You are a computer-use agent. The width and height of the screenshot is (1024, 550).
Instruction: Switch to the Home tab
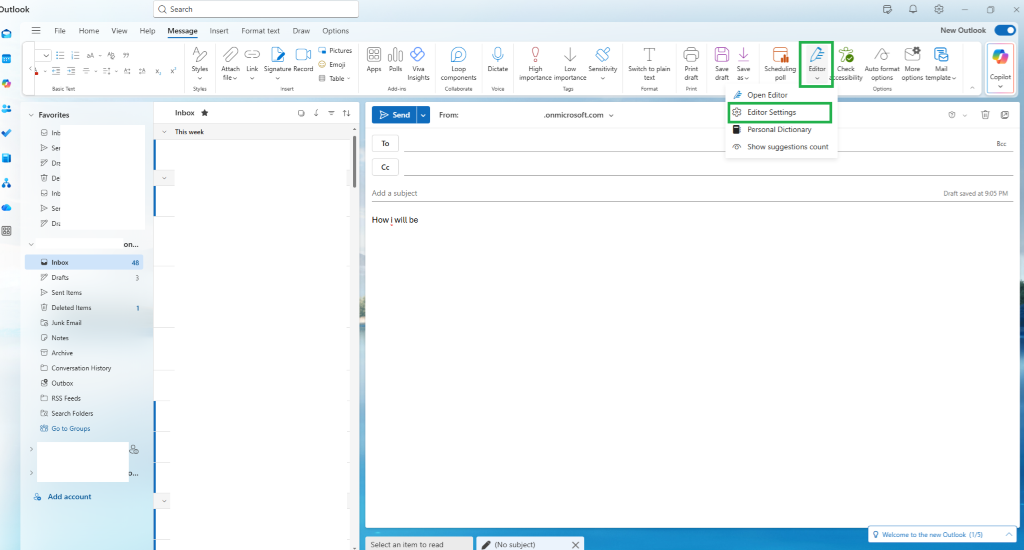(x=89, y=31)
